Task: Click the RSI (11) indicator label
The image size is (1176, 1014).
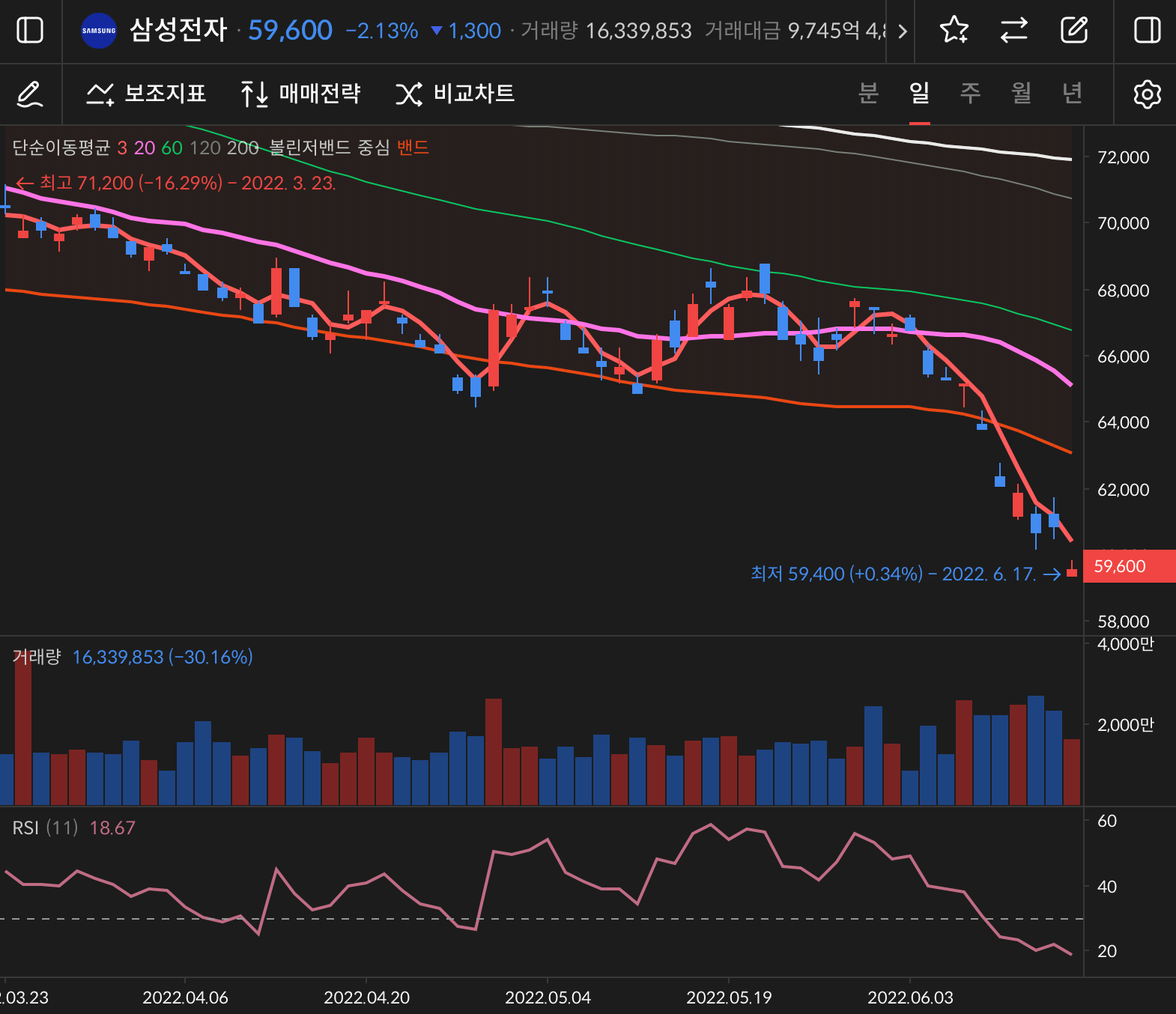Action: point(45,828)
